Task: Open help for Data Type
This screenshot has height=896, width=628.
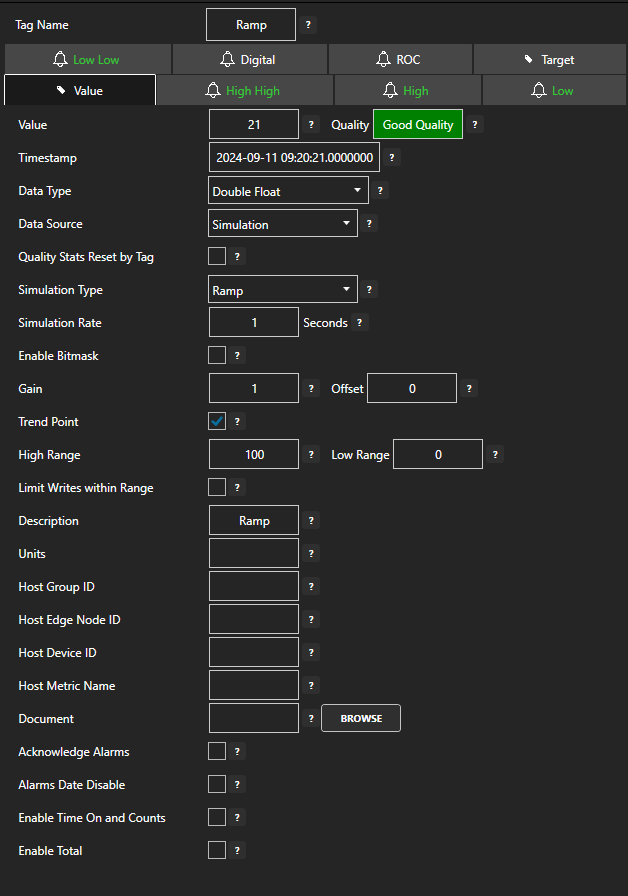Action: pos(380,191)
